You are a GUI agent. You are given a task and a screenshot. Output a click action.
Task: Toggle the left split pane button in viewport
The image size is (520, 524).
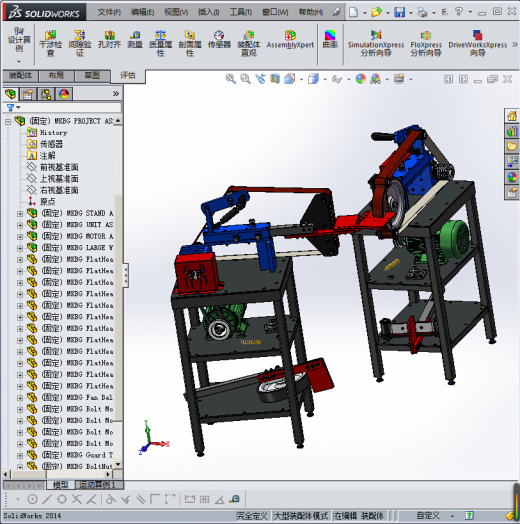pos(448,79)
